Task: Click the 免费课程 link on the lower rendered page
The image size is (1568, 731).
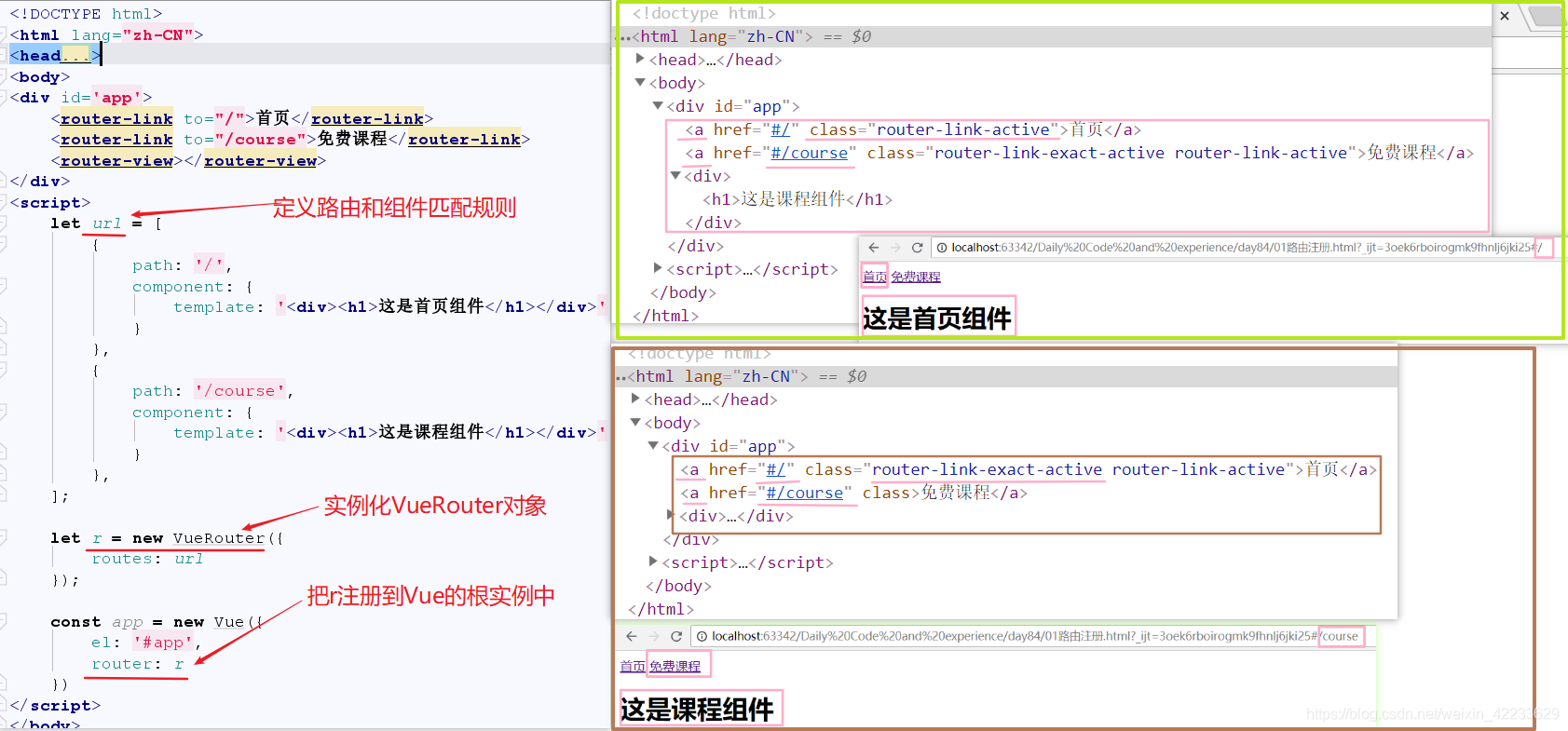Action: point(675,666)
